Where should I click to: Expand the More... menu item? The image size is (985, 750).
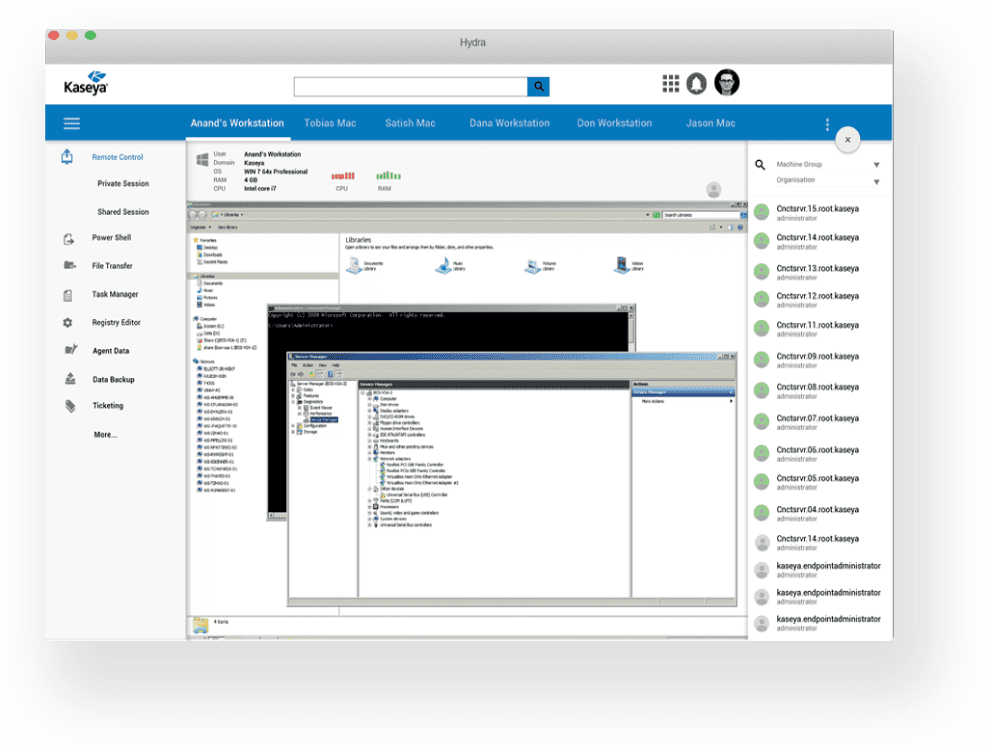[x=106, y=435]
